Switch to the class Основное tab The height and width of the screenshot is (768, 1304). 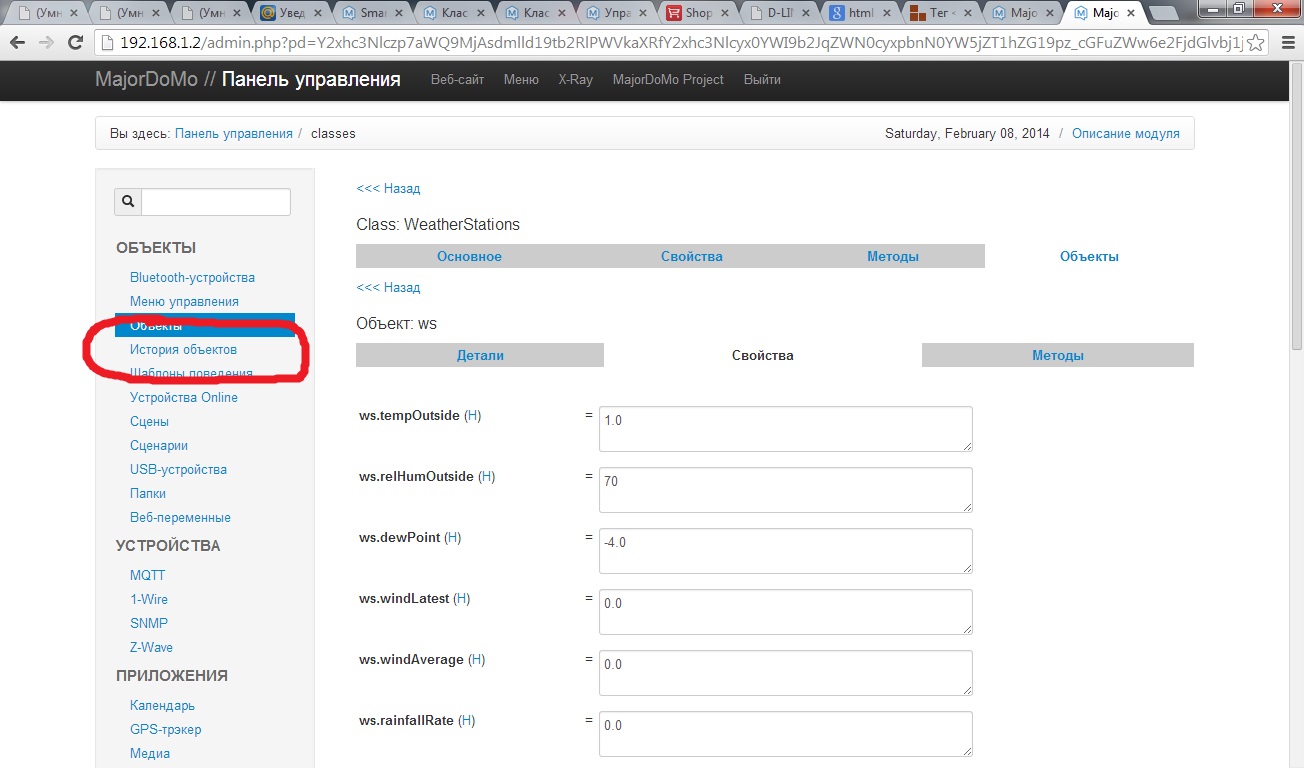[x=469, y=256]
